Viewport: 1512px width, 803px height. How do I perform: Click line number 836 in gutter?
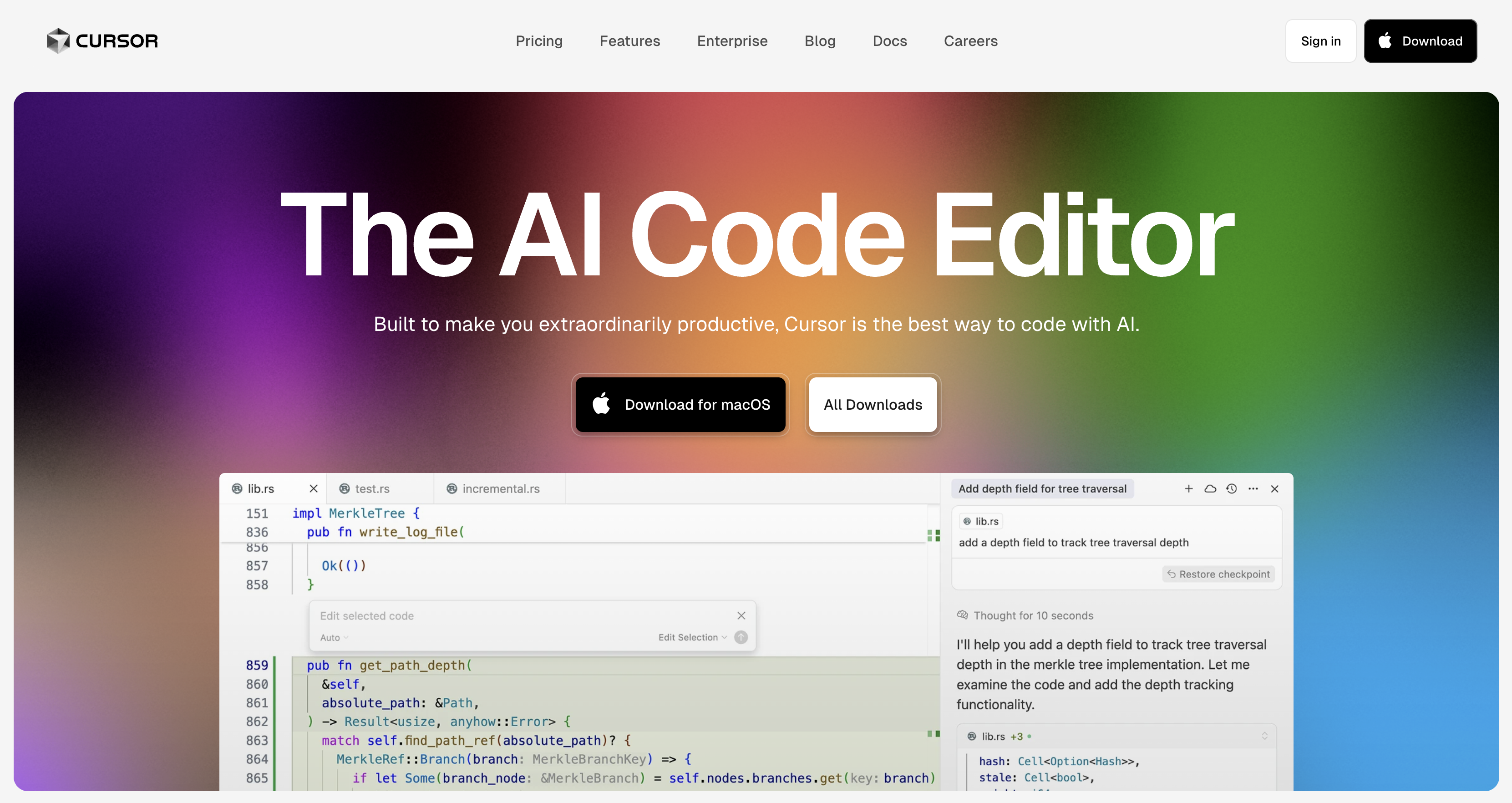click(x=257, y=532)
